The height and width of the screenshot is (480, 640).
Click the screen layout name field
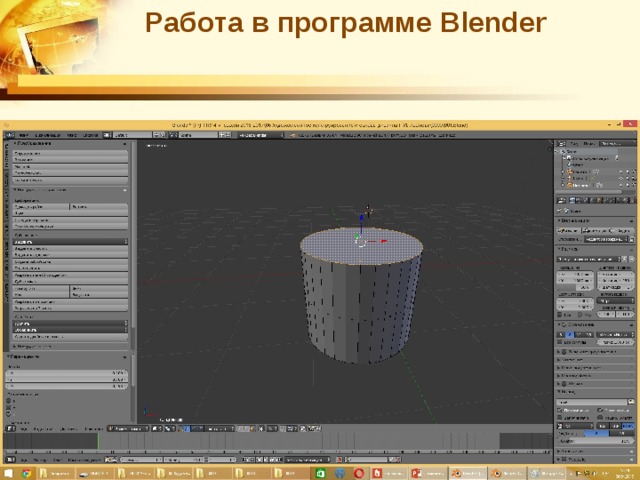(132, 135)
